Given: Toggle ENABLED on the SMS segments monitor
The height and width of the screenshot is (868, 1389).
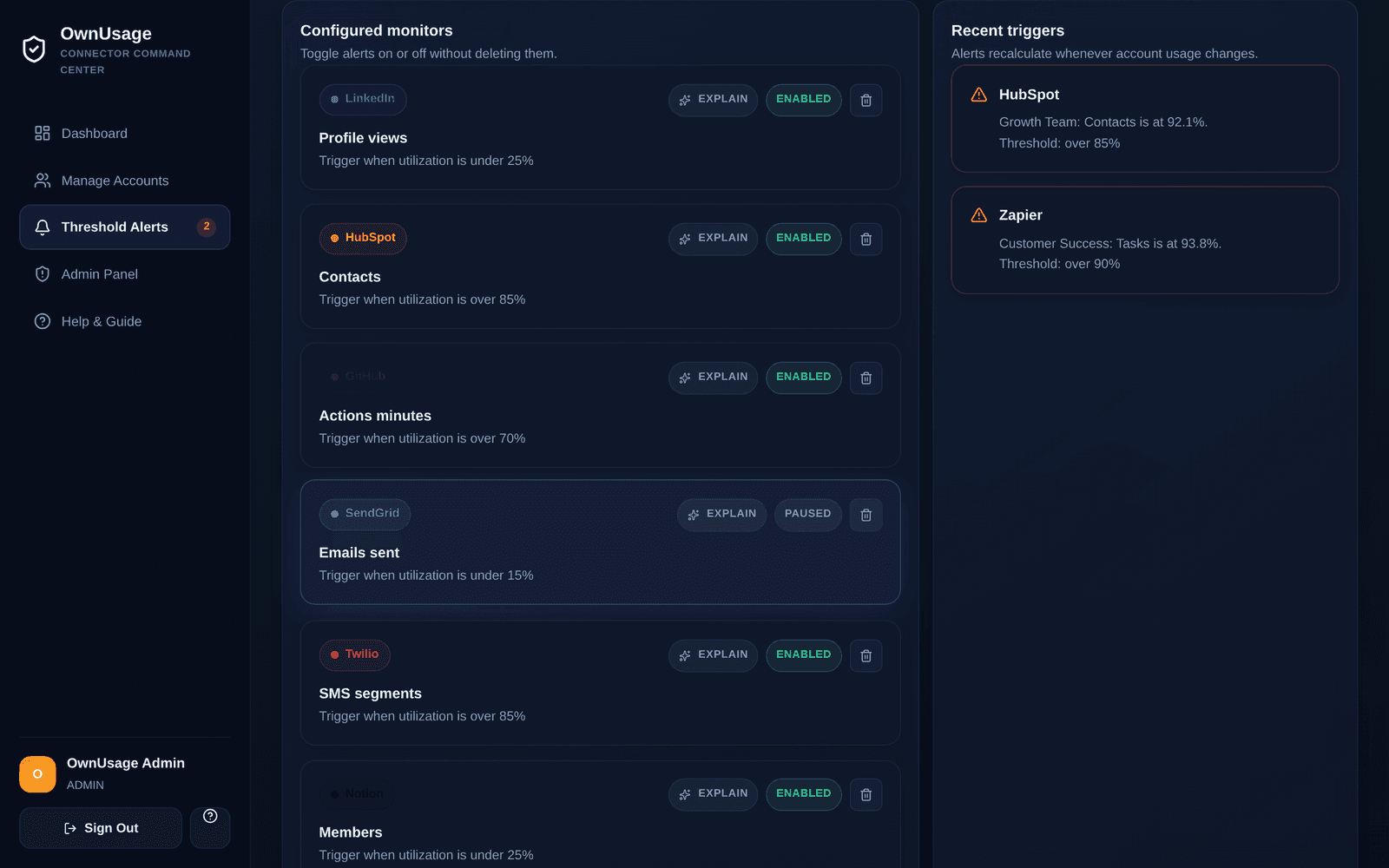Looking at the screenshot, I should tap(803, 655).
